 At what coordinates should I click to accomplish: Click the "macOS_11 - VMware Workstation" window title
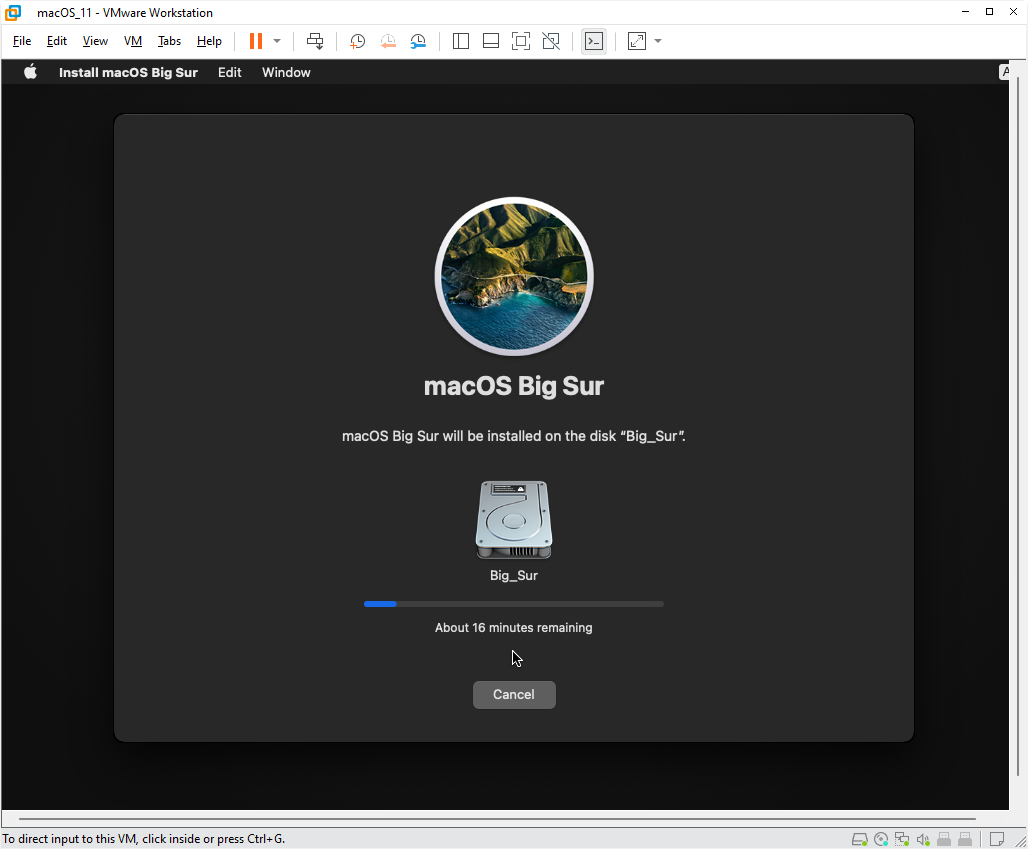(x=125, y=12)
